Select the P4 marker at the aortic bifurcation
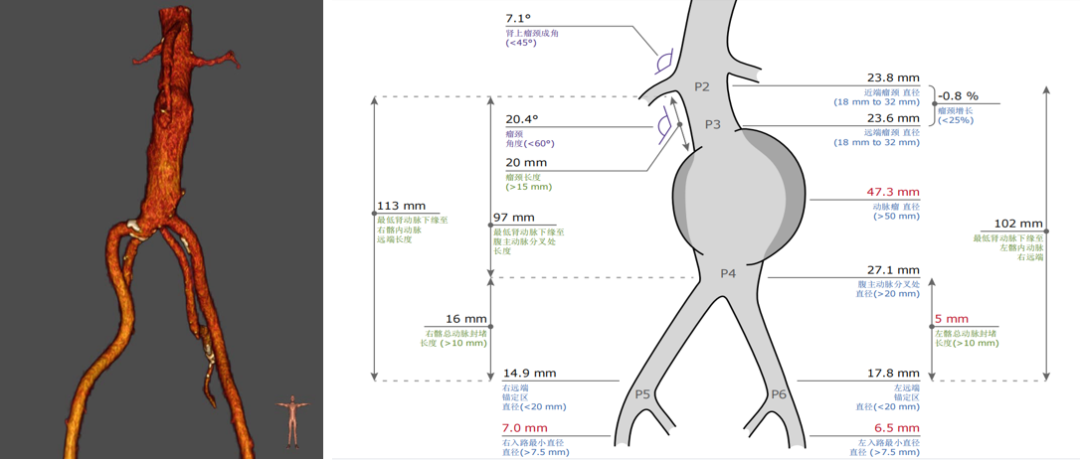1080x460 pixels. click(729, 273)
